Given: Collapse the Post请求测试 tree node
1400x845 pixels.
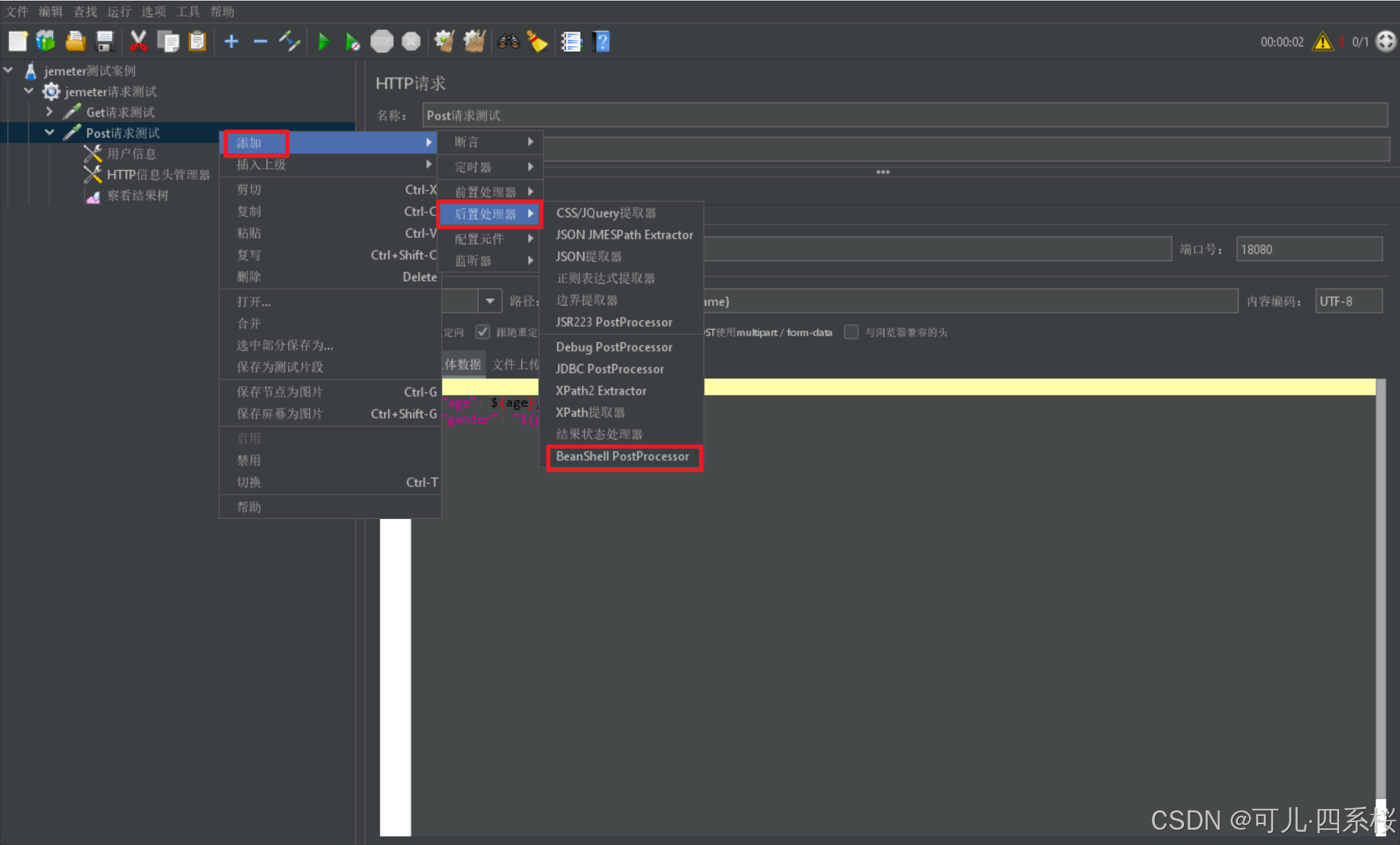Looking at the screenshot, I should 49,132.
